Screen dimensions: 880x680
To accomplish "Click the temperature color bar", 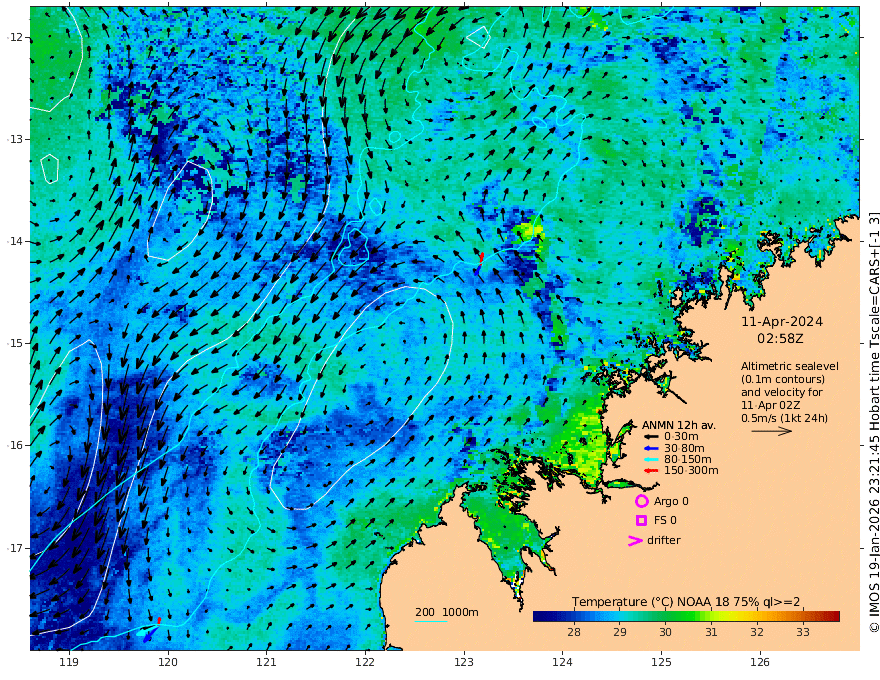I will pyautogui.click(x=686, y=616).
